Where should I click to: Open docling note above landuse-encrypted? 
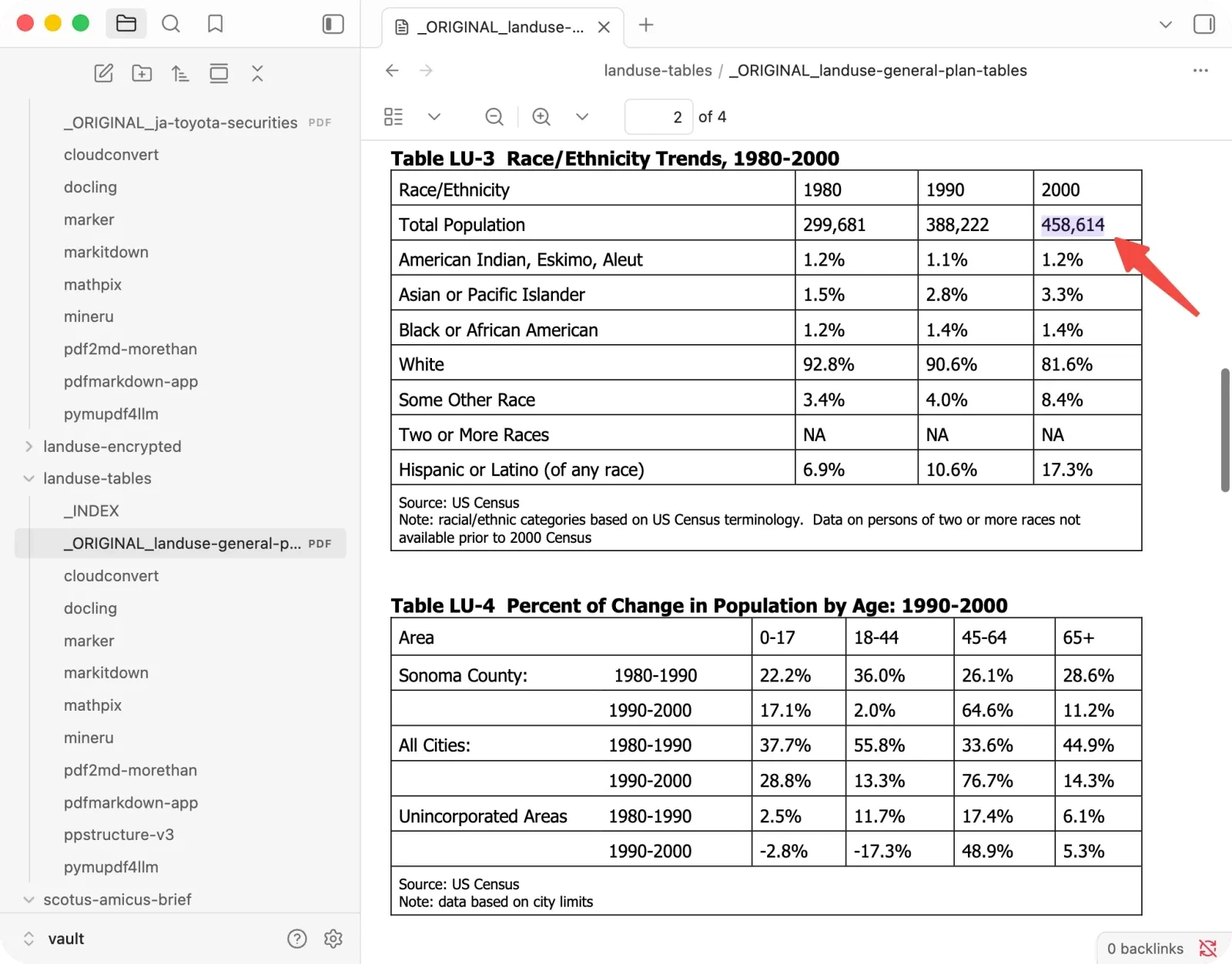(180, 188)
